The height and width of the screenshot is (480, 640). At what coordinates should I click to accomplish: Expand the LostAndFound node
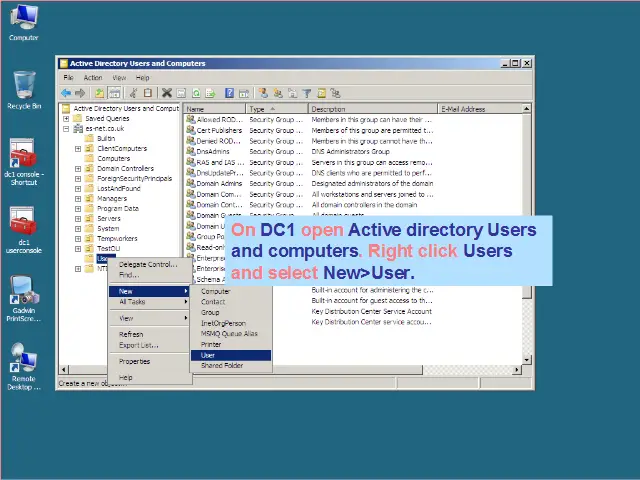78,189
